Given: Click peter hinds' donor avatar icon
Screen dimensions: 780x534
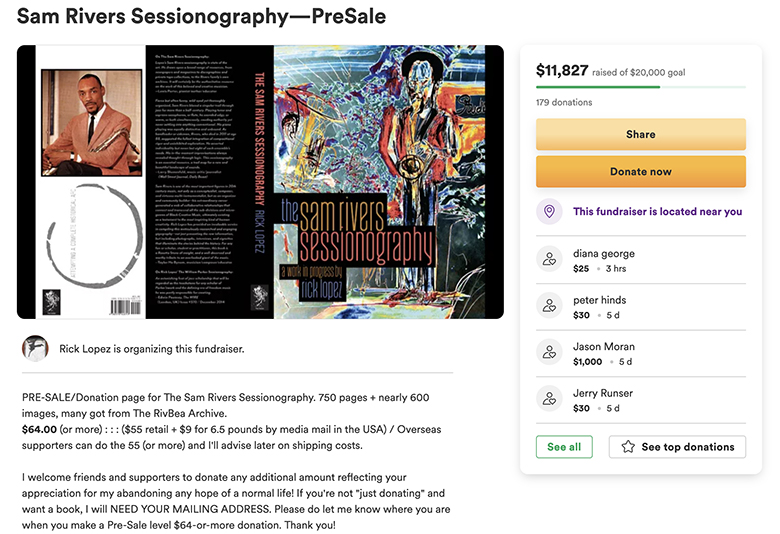Looking at the screenshot, I should [548, 306].
